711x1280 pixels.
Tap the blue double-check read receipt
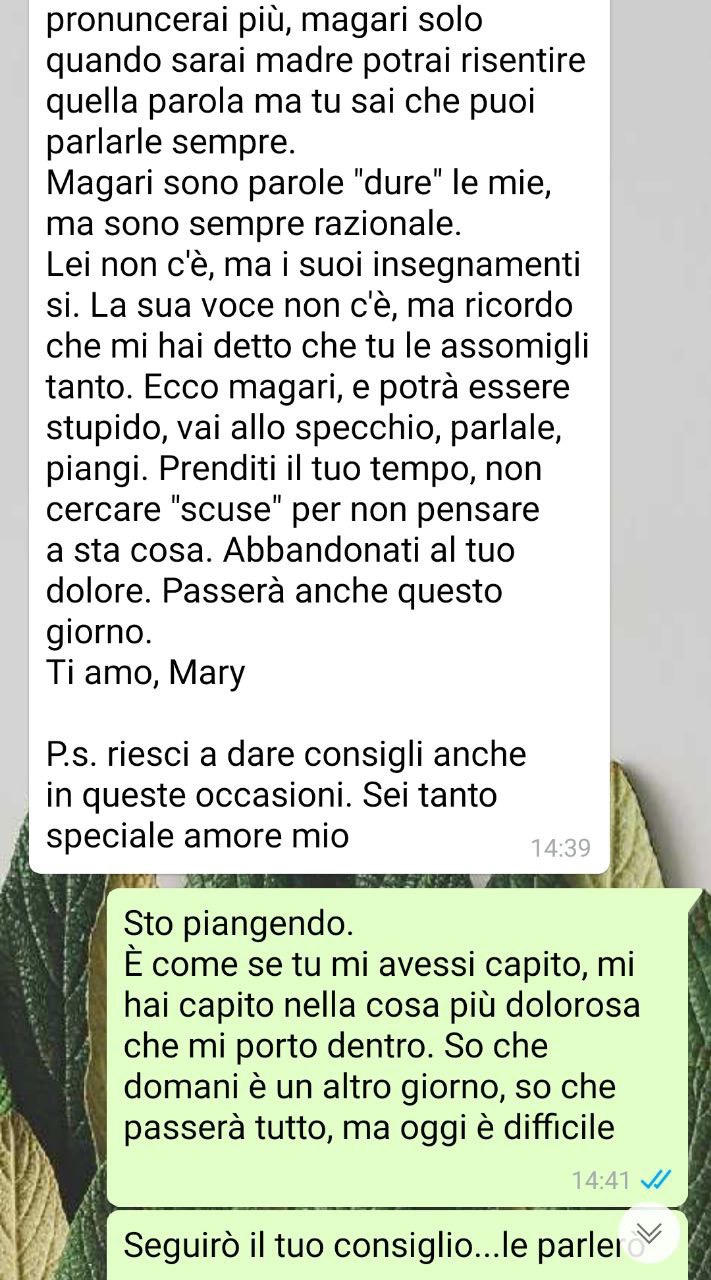(654, 1180)
